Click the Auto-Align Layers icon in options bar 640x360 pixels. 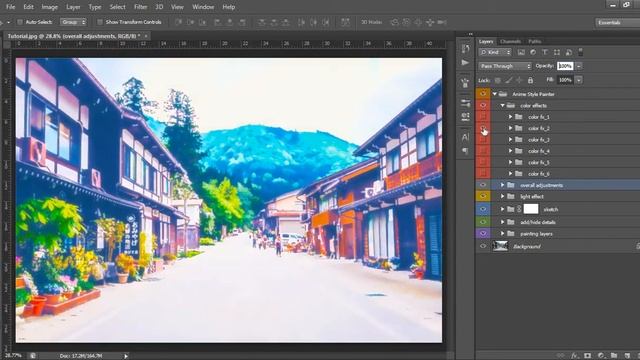click(x=345, y=22)
